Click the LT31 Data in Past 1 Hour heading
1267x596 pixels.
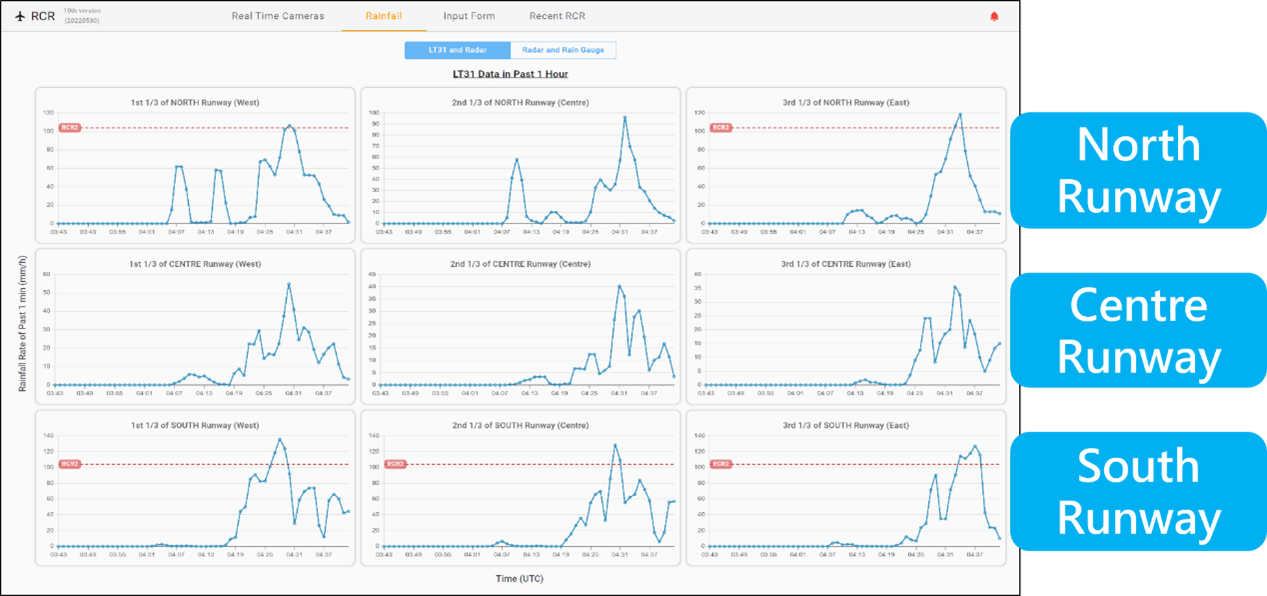pyautogui.click(x=510, y=74)
